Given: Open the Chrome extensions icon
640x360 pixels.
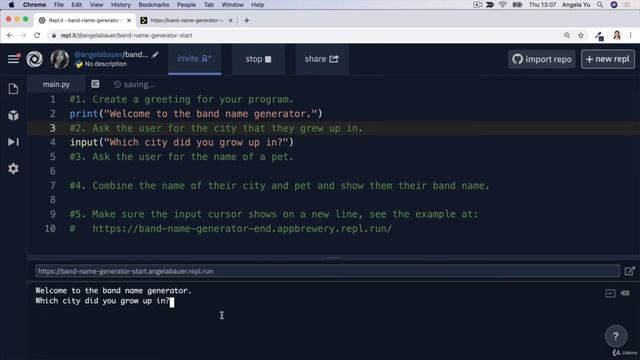Looking at the screenshot, I should point(599,36).
